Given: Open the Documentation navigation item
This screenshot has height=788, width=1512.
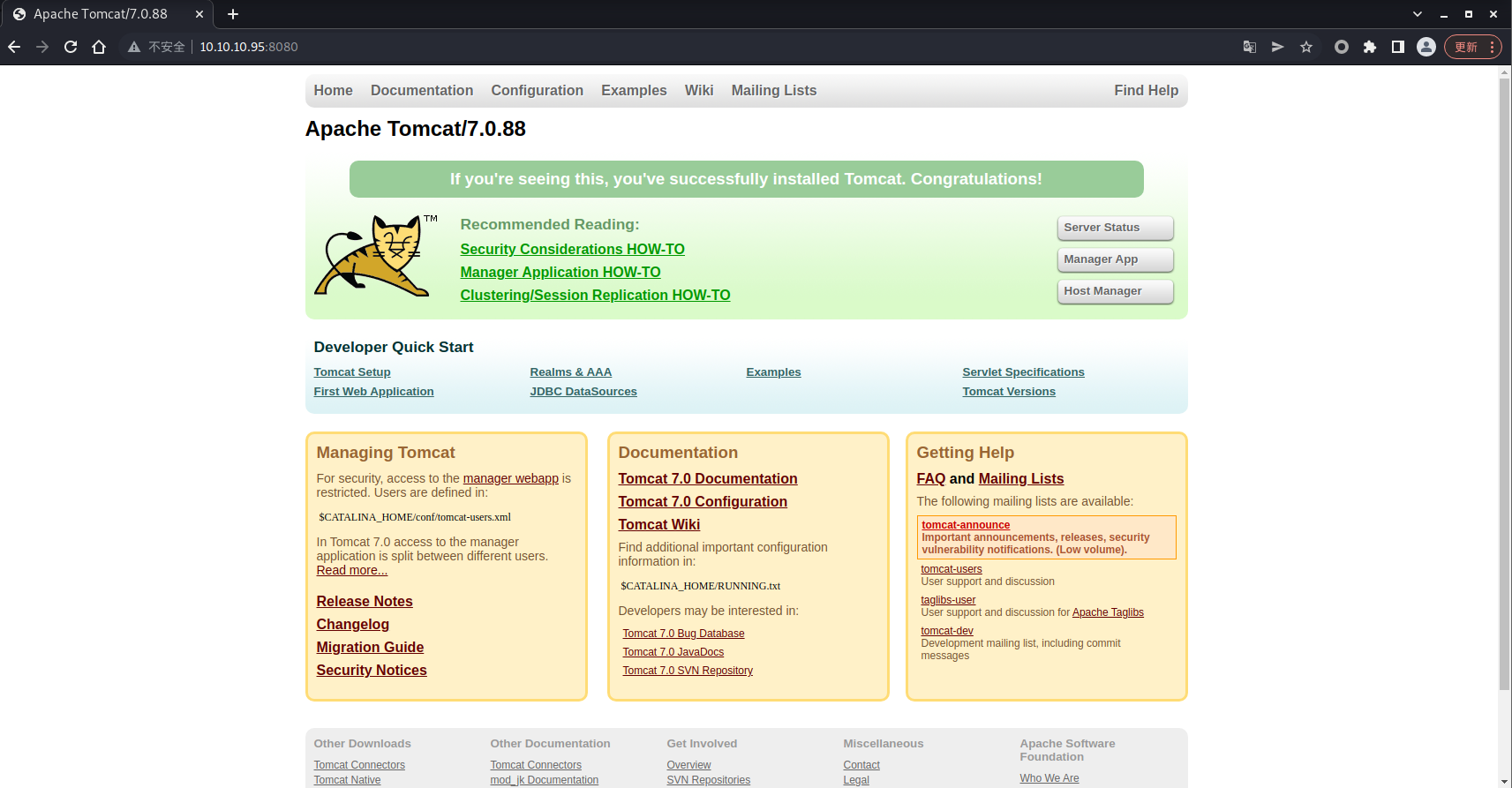Looking at the screenshot, I should click(x=422, y=90).
